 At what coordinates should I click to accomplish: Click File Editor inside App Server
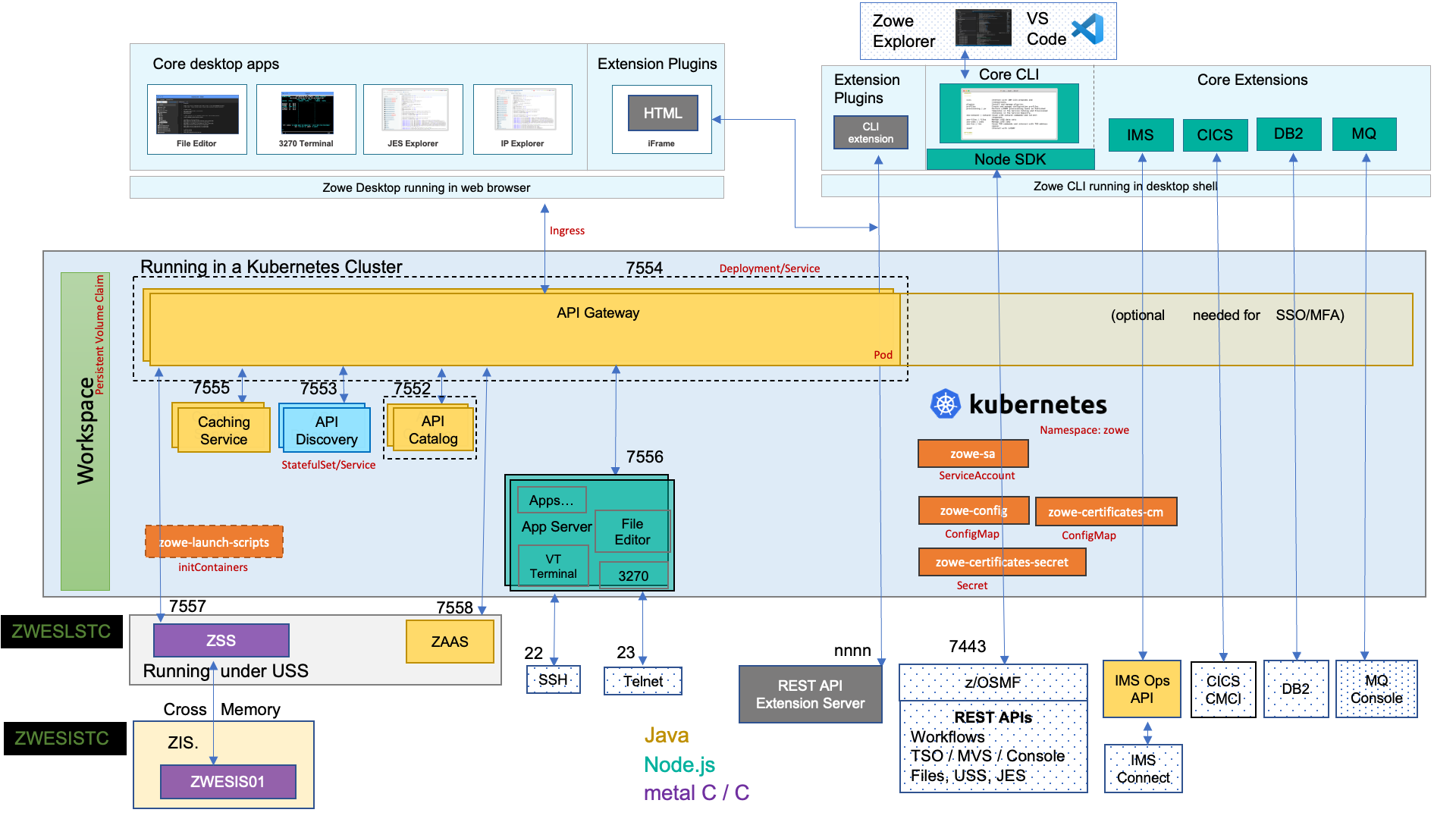pyautogui.click(x=632, y=532)
